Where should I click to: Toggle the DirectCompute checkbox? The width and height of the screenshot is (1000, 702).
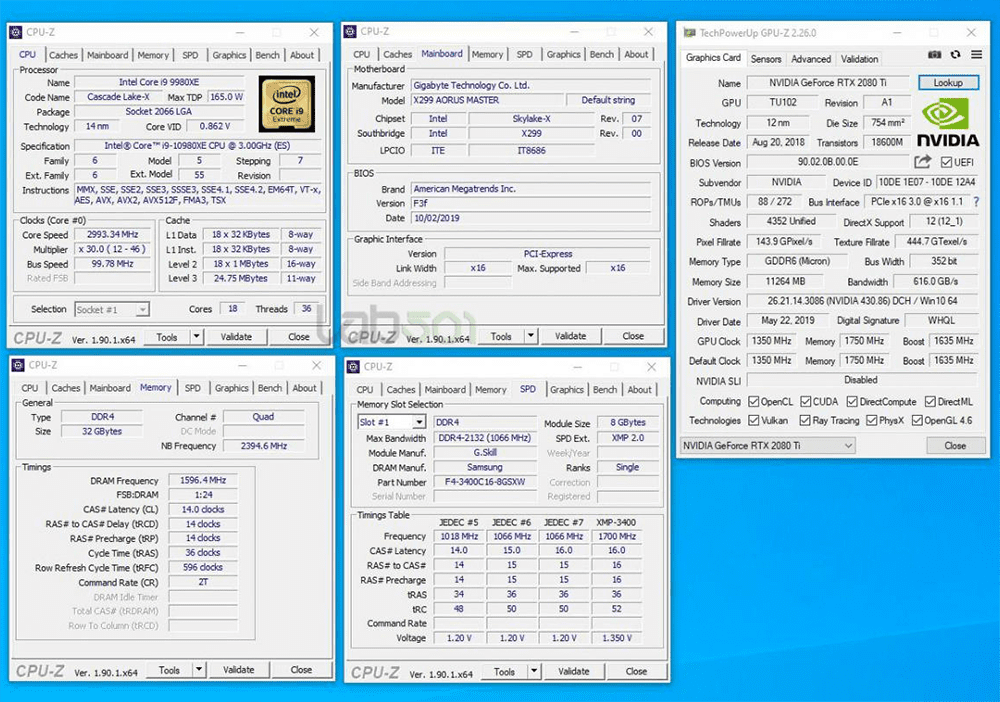click(x=852, y=401)
